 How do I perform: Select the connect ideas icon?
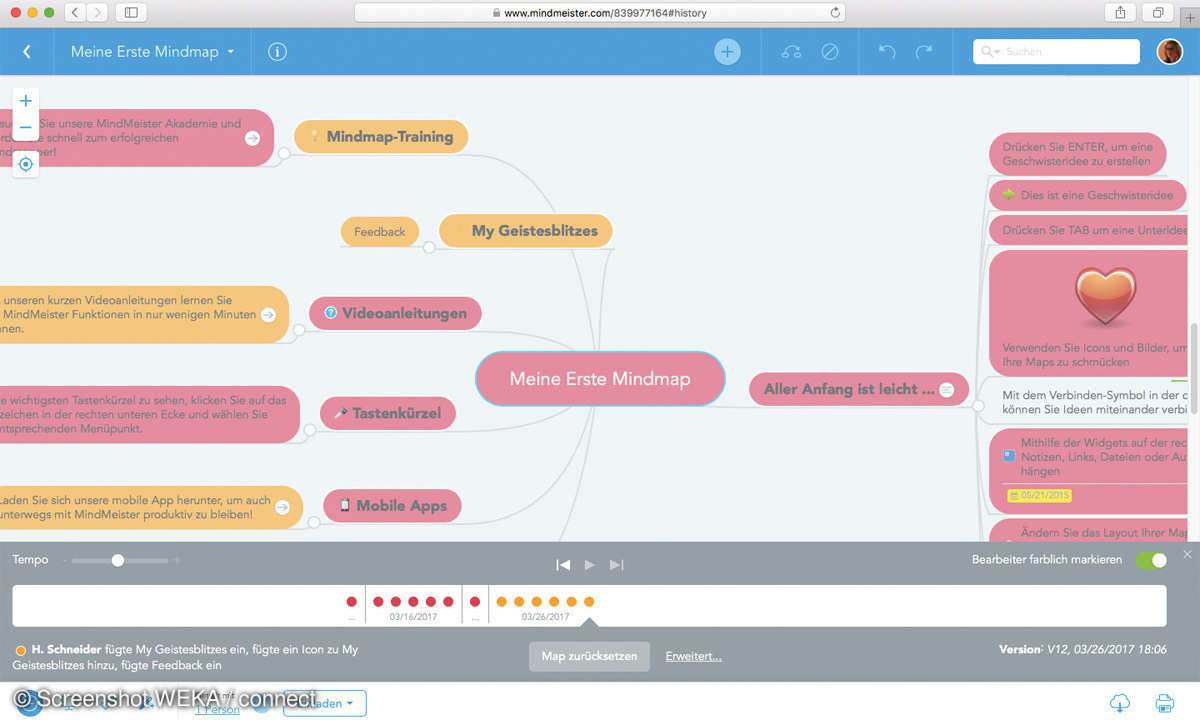click(x=791, y=52)
